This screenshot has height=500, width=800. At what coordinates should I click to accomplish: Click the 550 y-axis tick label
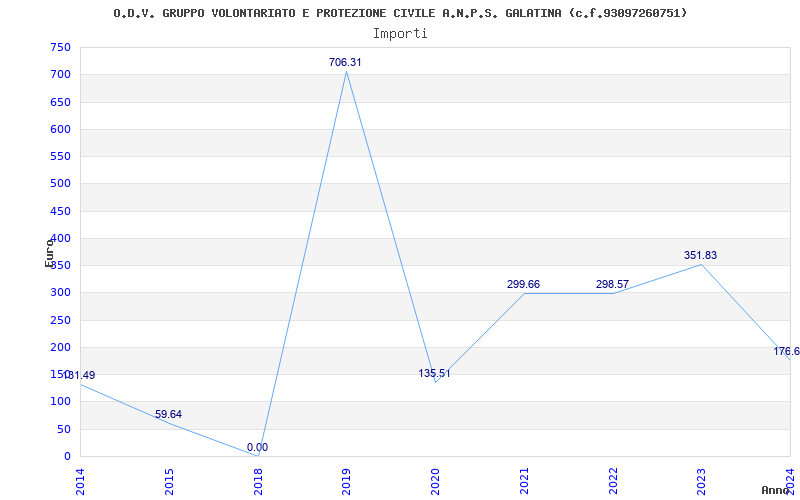point(60,156)
